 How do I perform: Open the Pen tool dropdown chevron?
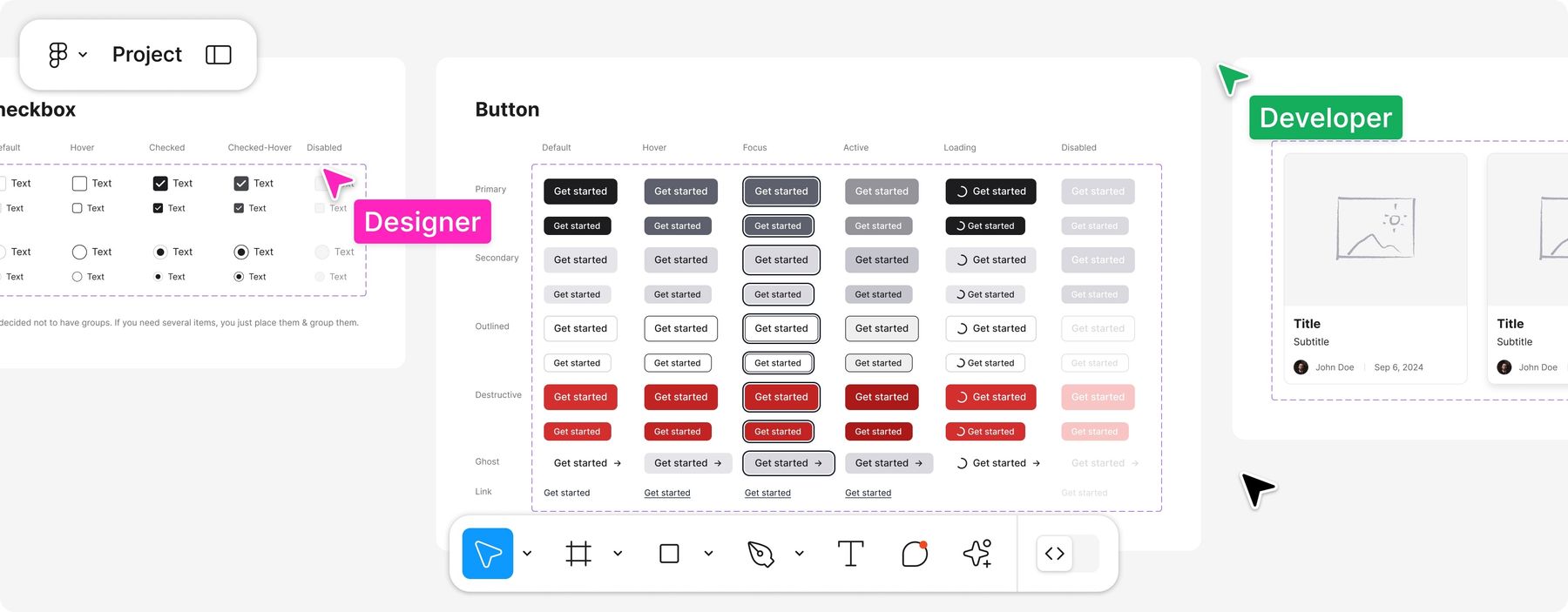tap(799, 554)
